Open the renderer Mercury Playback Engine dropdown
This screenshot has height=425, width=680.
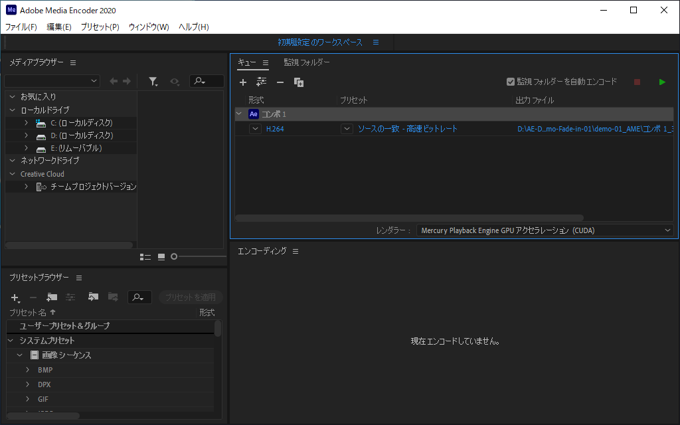pos(545,230)
